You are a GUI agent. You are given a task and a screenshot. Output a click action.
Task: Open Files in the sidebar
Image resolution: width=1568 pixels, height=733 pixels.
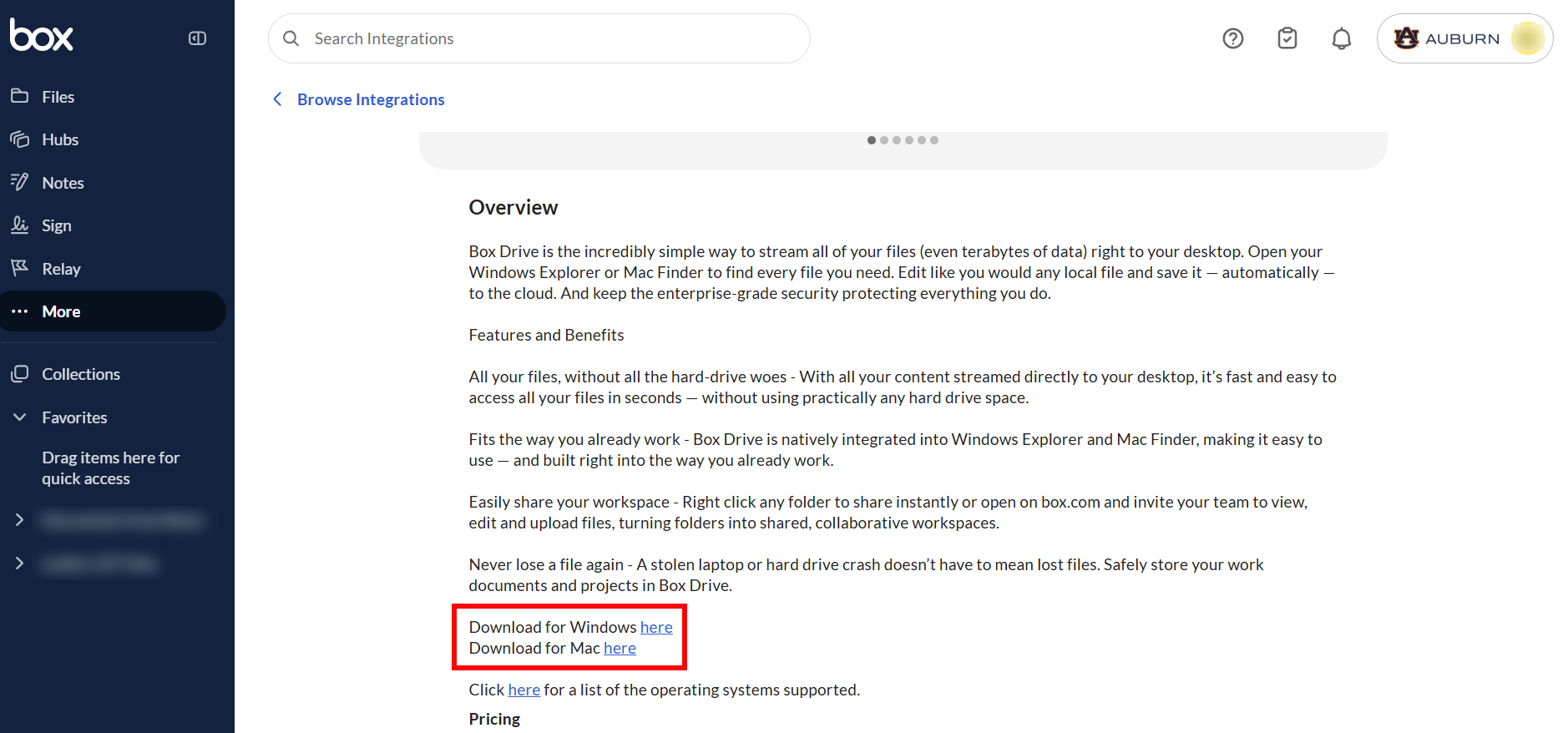tap(58, 97)
